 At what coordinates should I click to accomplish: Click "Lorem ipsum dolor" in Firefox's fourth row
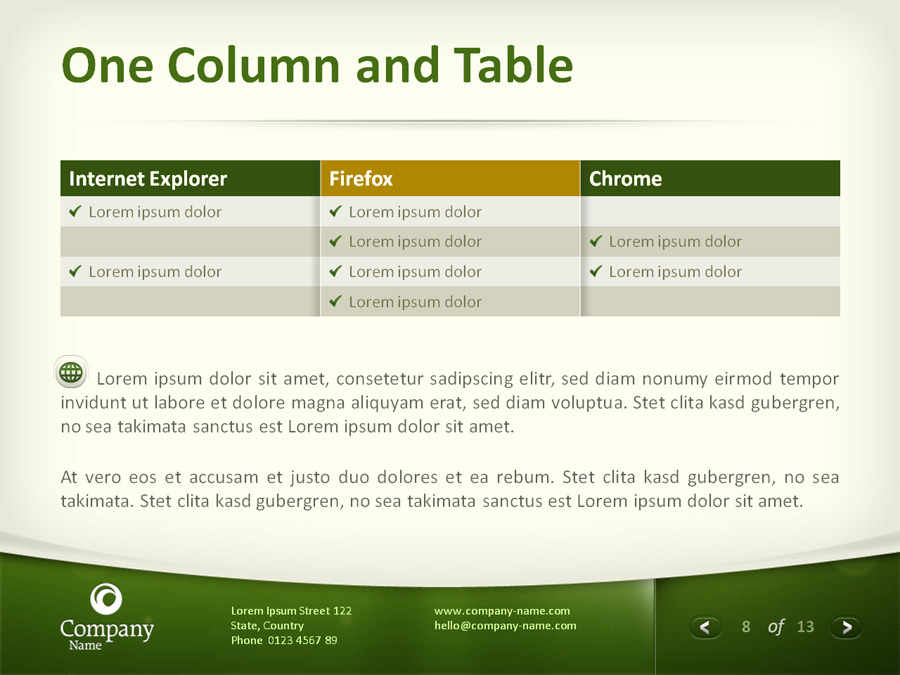[415, 302]
